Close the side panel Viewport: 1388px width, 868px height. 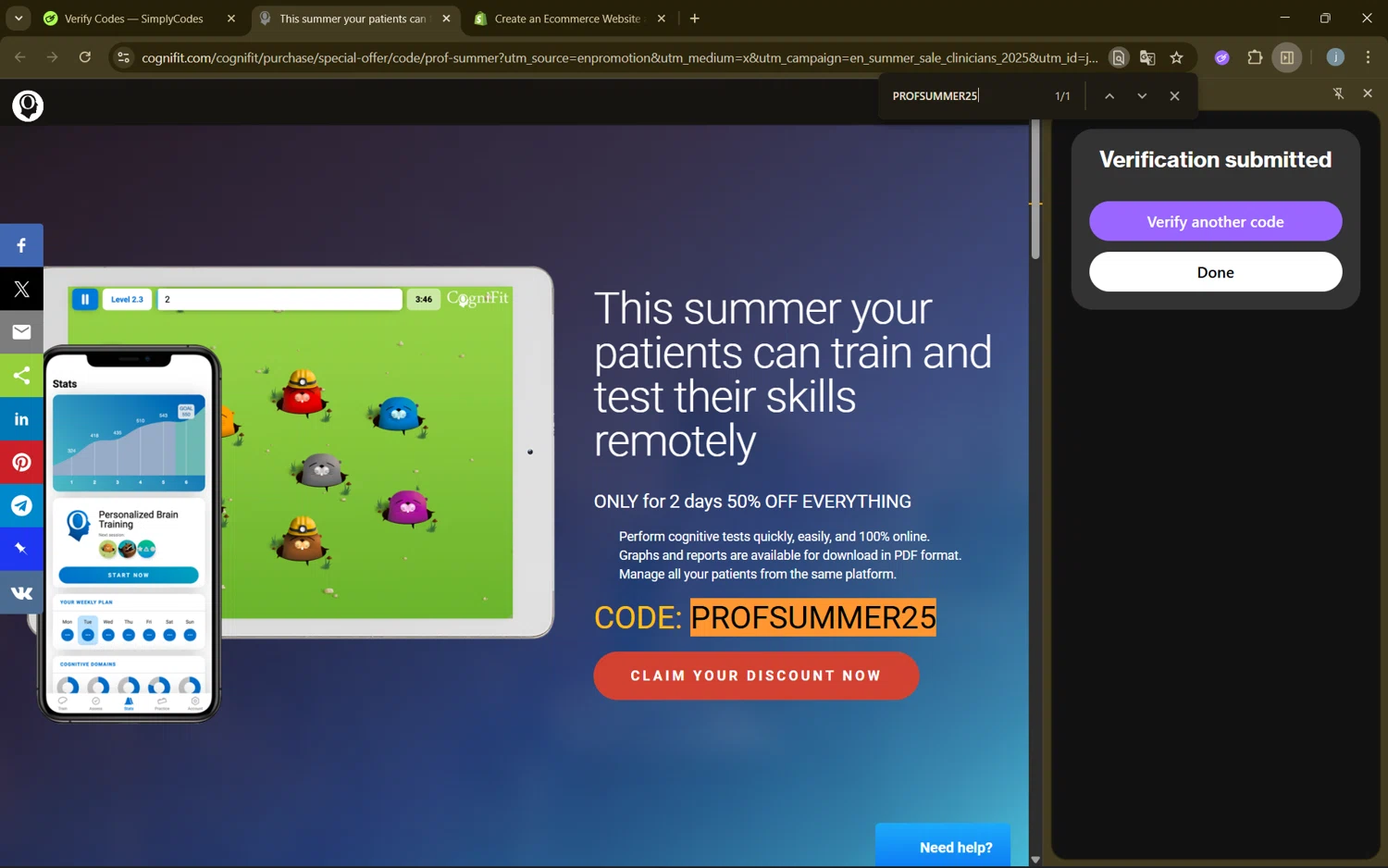click(1368, 93)
